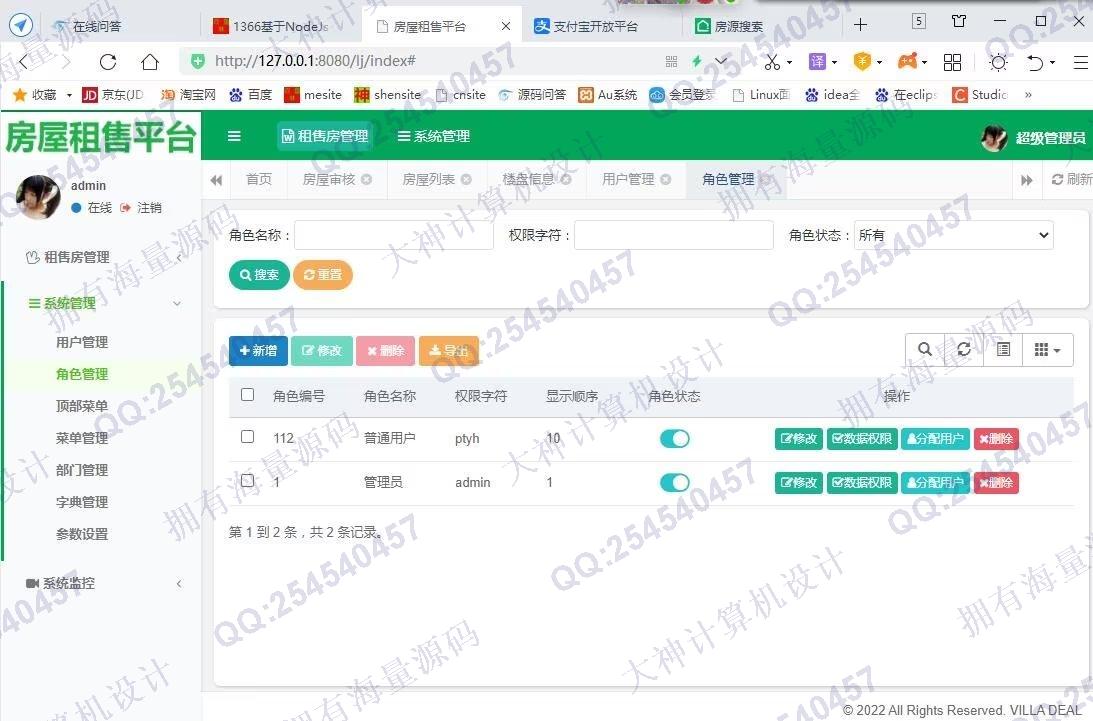Refresh table with toolbar refresh icon
This screenshot has width=1093, height=721.
point(964,349)
